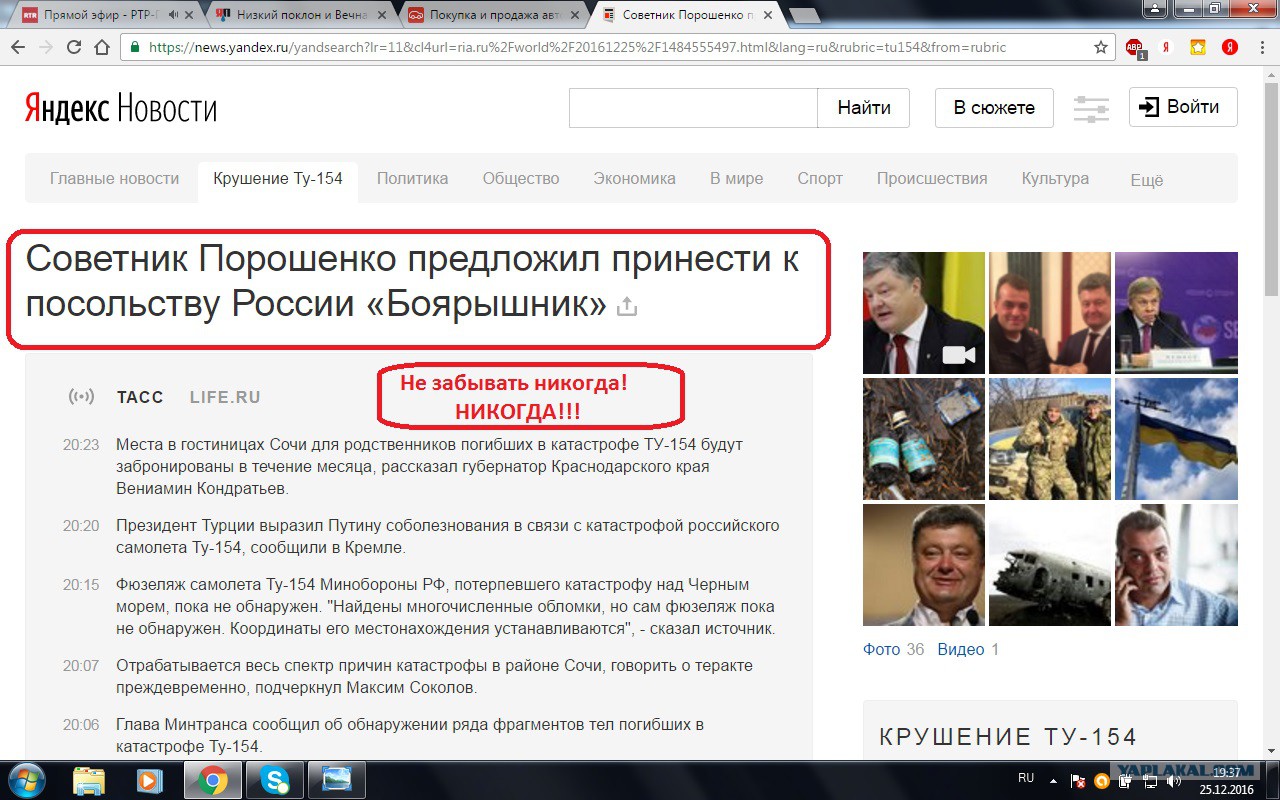Viewport: 1280px width, 800px height.
Task: Click the RU language indicator
Action: 1026,778
